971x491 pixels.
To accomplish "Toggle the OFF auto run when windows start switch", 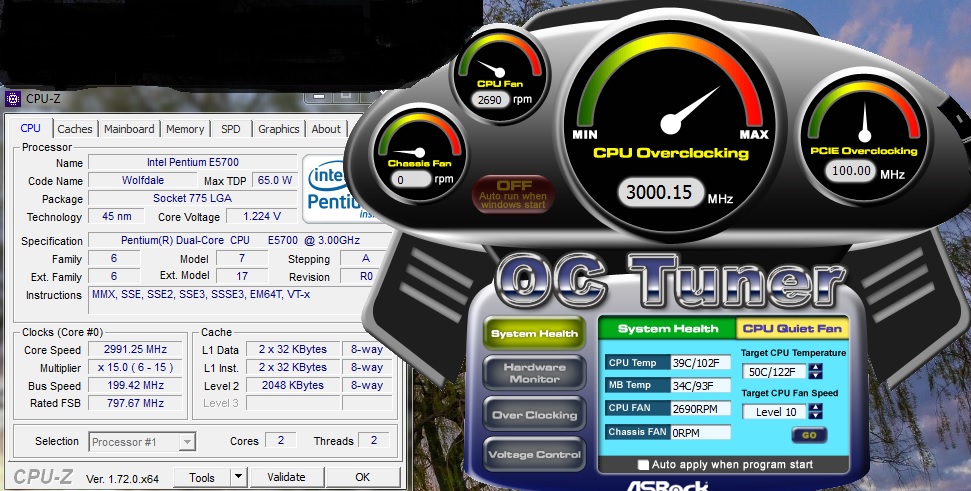I will tap(513, 194).
